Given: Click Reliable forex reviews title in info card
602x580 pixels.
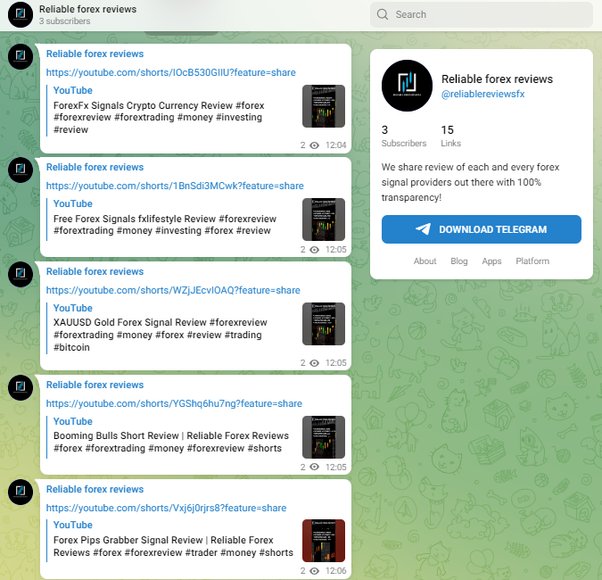Looking at the screenshot, I should click(497, 79).
